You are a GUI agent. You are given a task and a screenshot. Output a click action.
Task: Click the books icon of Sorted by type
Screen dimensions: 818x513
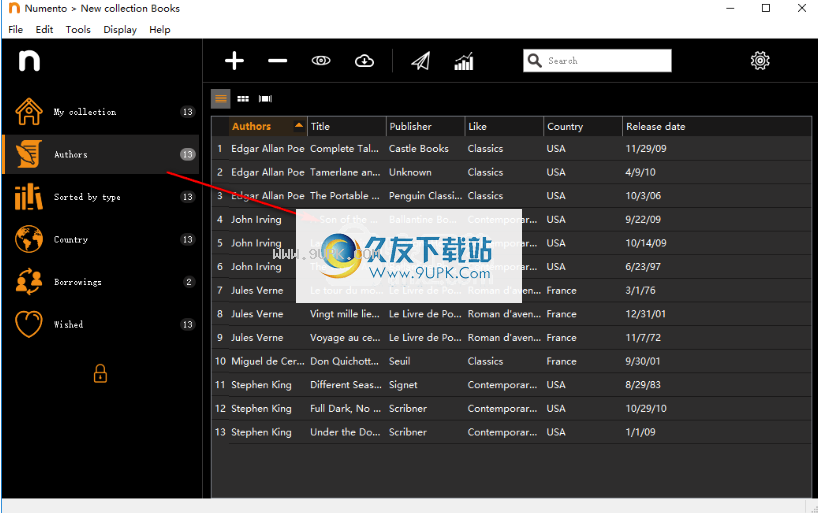[x=29, y=197]
